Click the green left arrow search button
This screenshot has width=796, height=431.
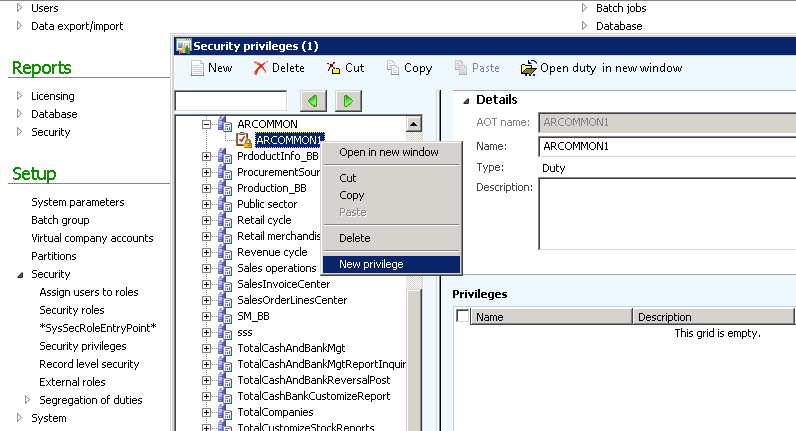(x=313, y=101)
